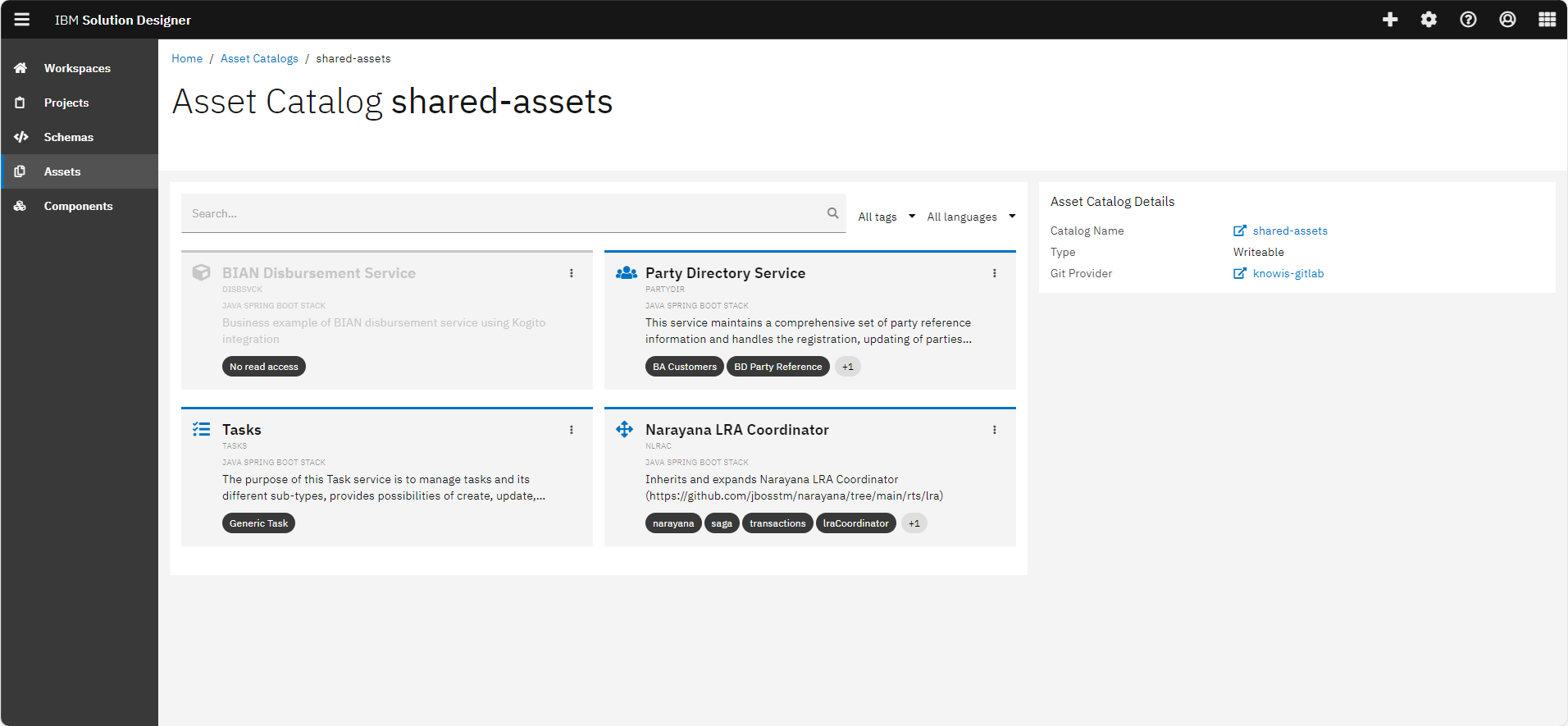Click the narayana tag

click(673, 523)
